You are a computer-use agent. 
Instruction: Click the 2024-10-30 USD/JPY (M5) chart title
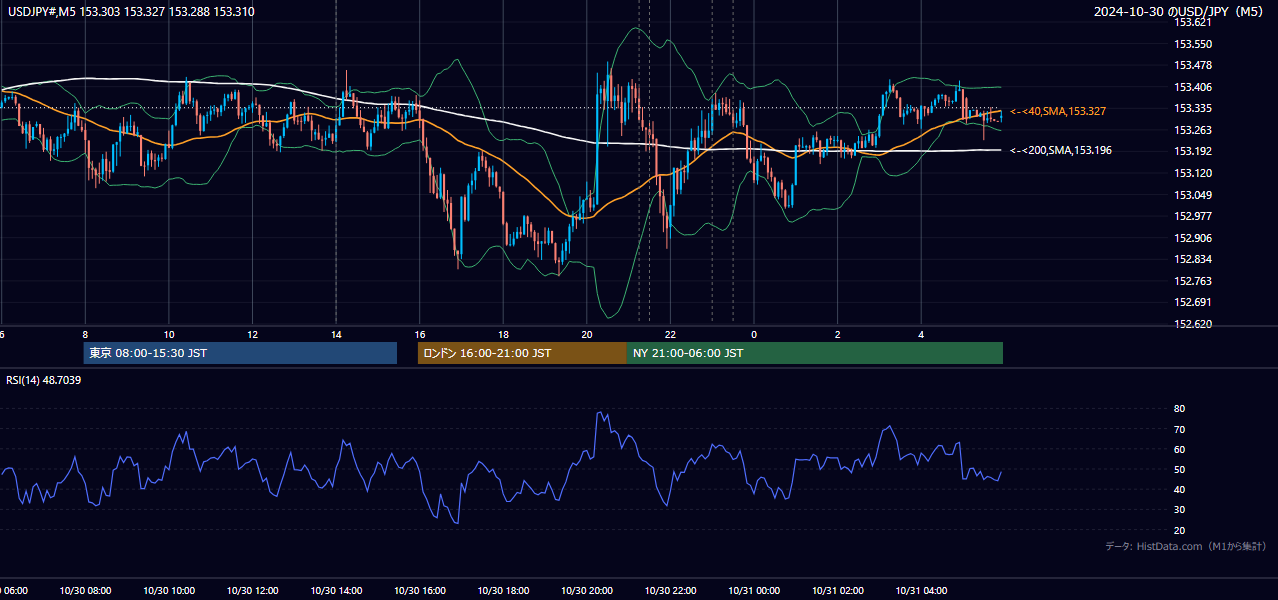1178,12
